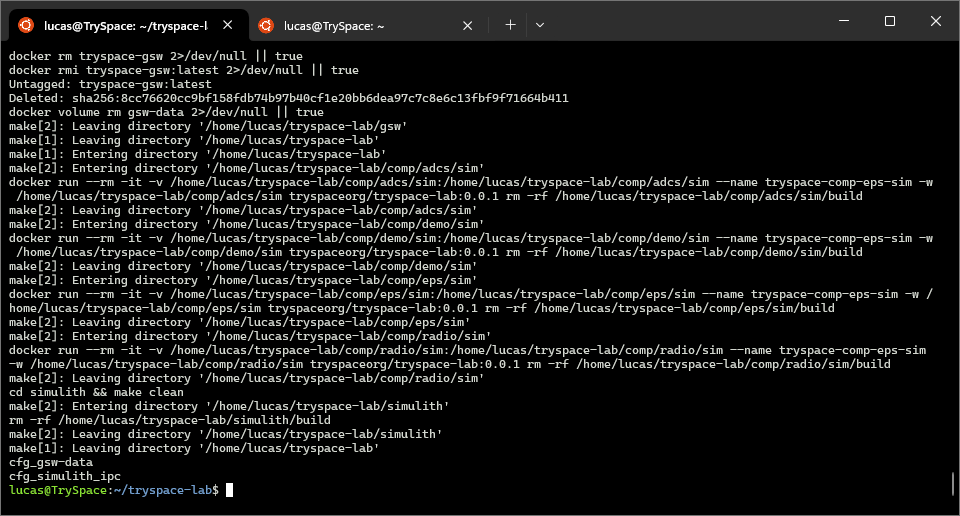The image size is (960, 516).
Task: Click 'Leaving directory' line for comp/adcs/sim
Action: tap(243, 211)
